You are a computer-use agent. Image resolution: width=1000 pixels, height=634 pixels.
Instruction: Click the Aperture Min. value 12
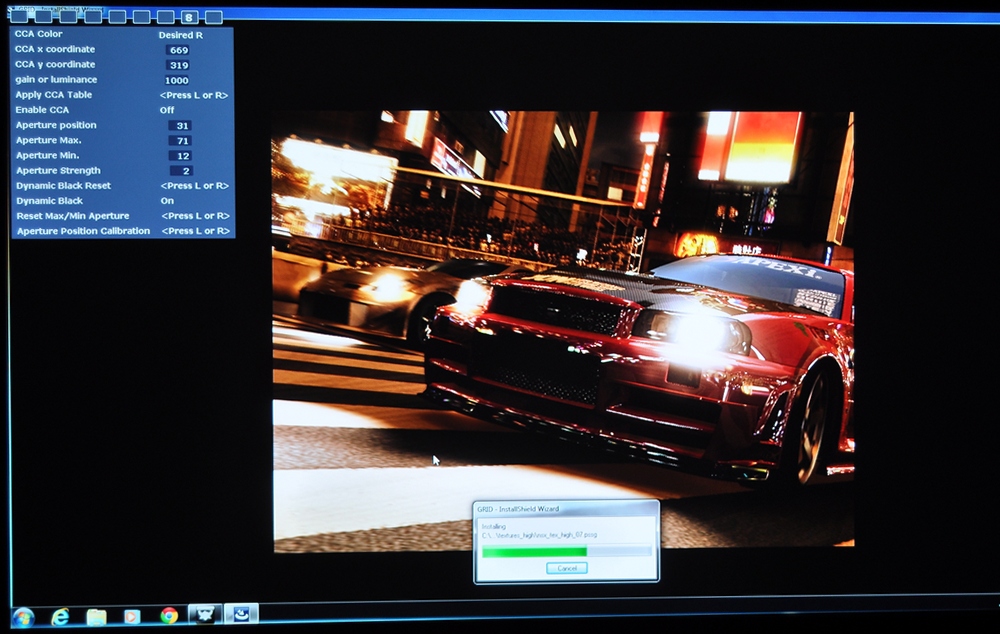point(182,156)
